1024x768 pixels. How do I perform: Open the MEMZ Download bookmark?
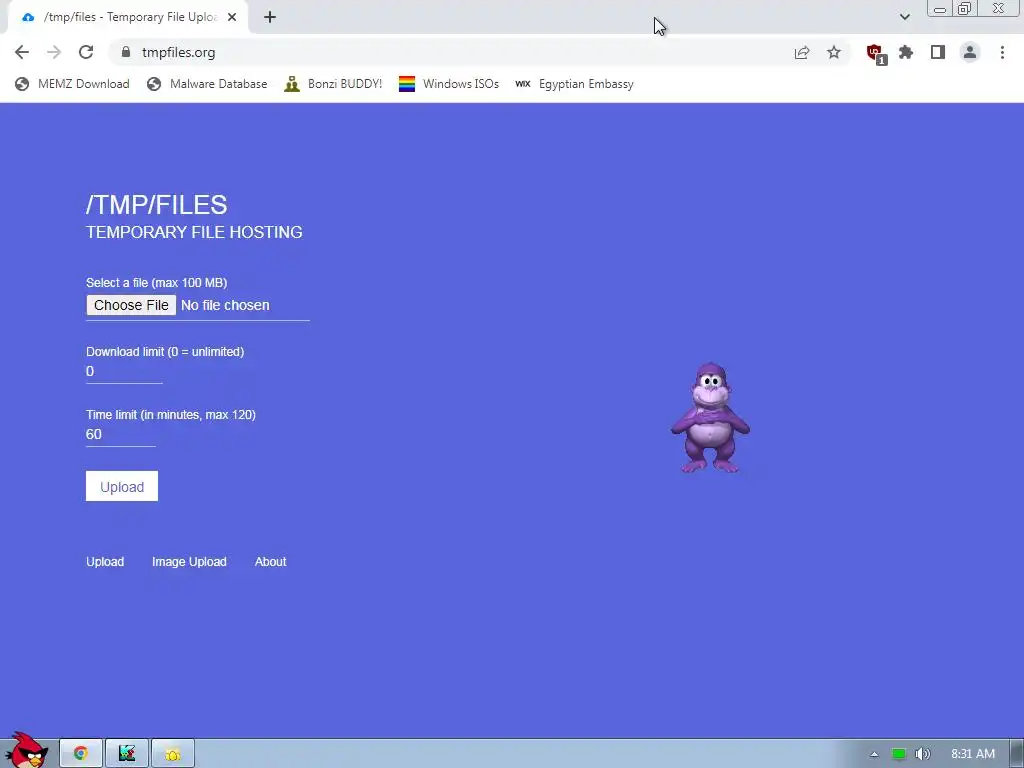[72, 84]
